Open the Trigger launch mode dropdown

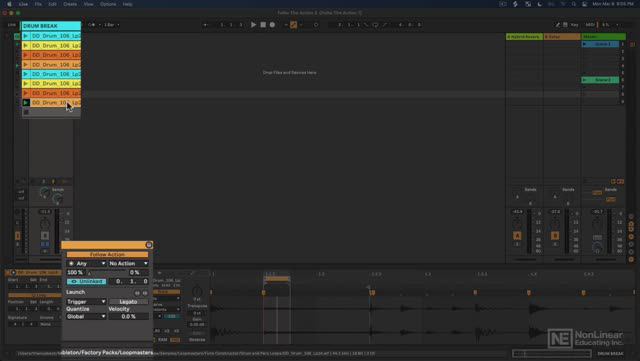tap(86, 301)
